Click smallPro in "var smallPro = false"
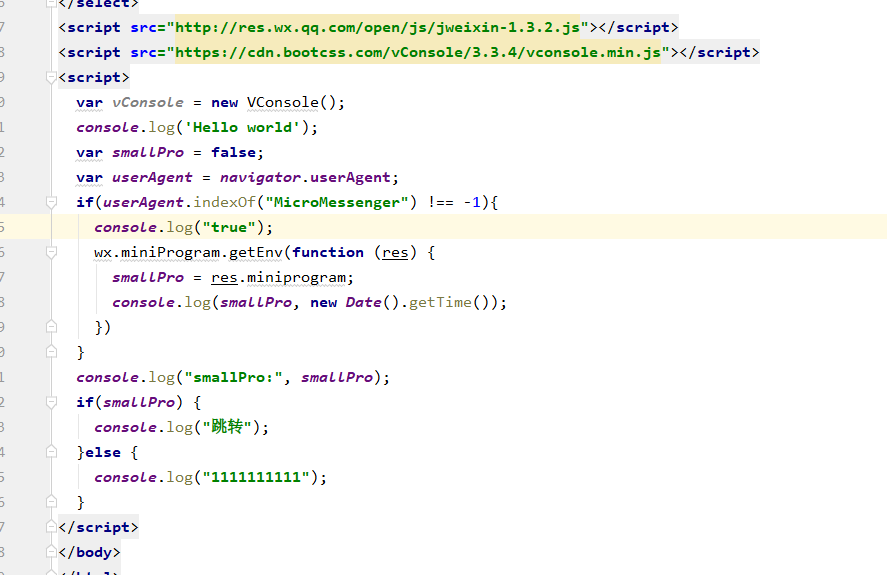This screenshot has height=575, width=887. [148, 152]
